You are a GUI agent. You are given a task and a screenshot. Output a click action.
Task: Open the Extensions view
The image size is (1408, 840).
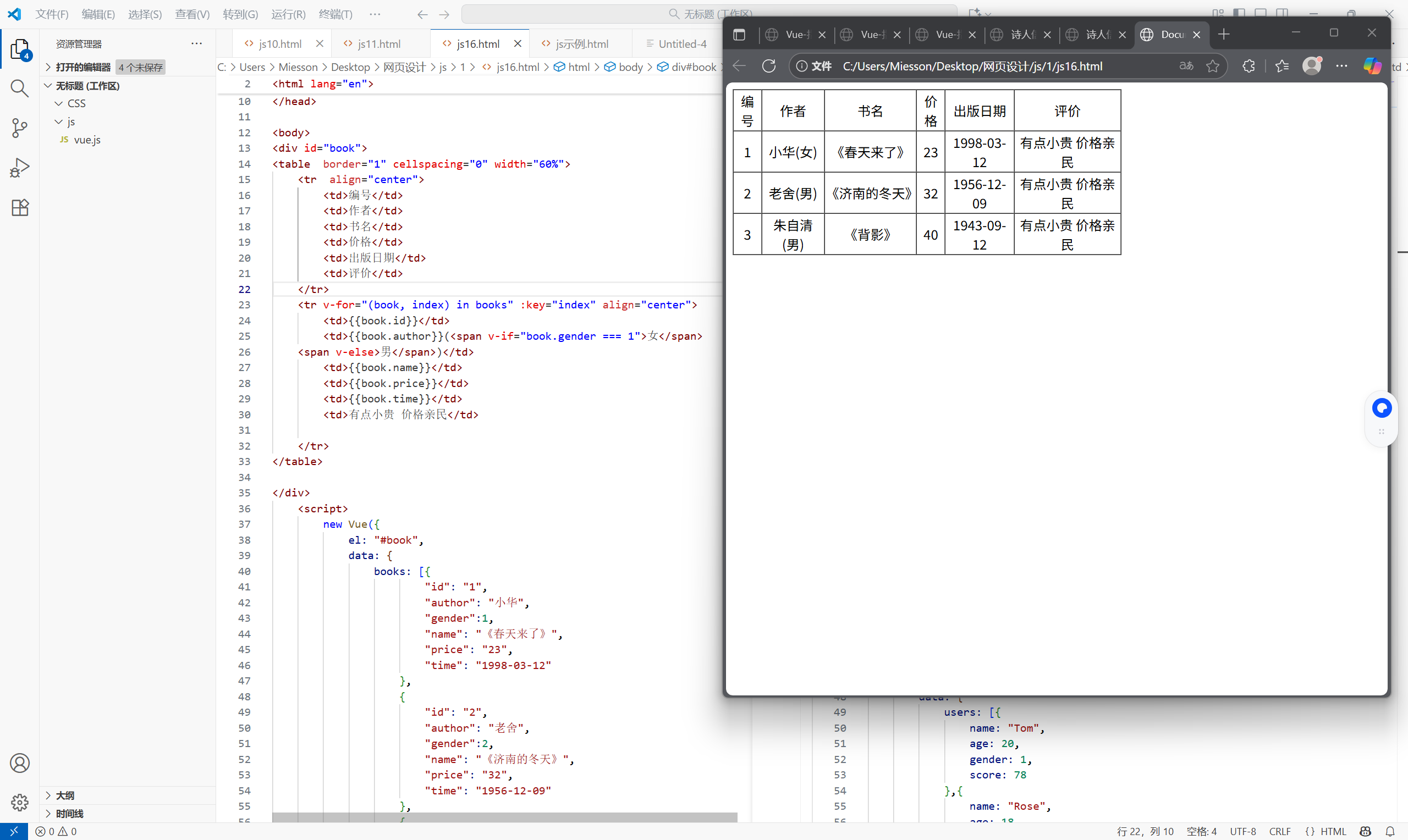pyautogui.click(x=19, y=208)
